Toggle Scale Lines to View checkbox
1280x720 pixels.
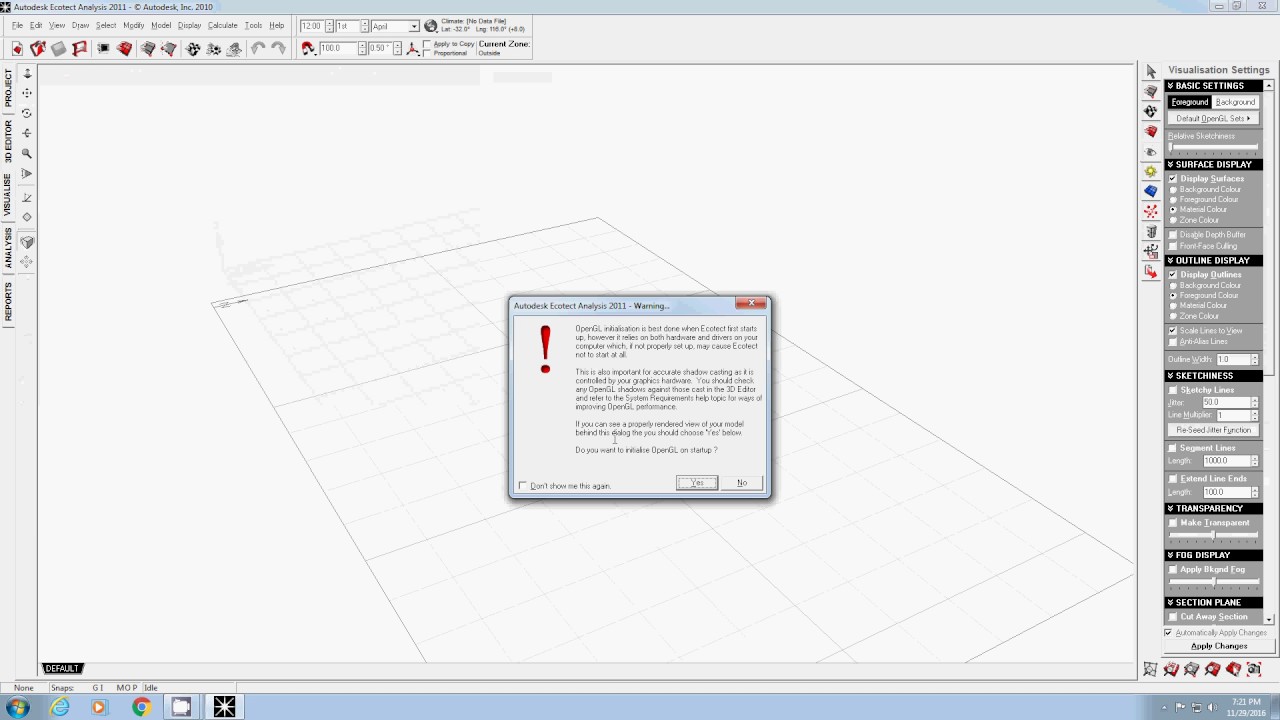pyautogui.click(x=1173, y=331)
